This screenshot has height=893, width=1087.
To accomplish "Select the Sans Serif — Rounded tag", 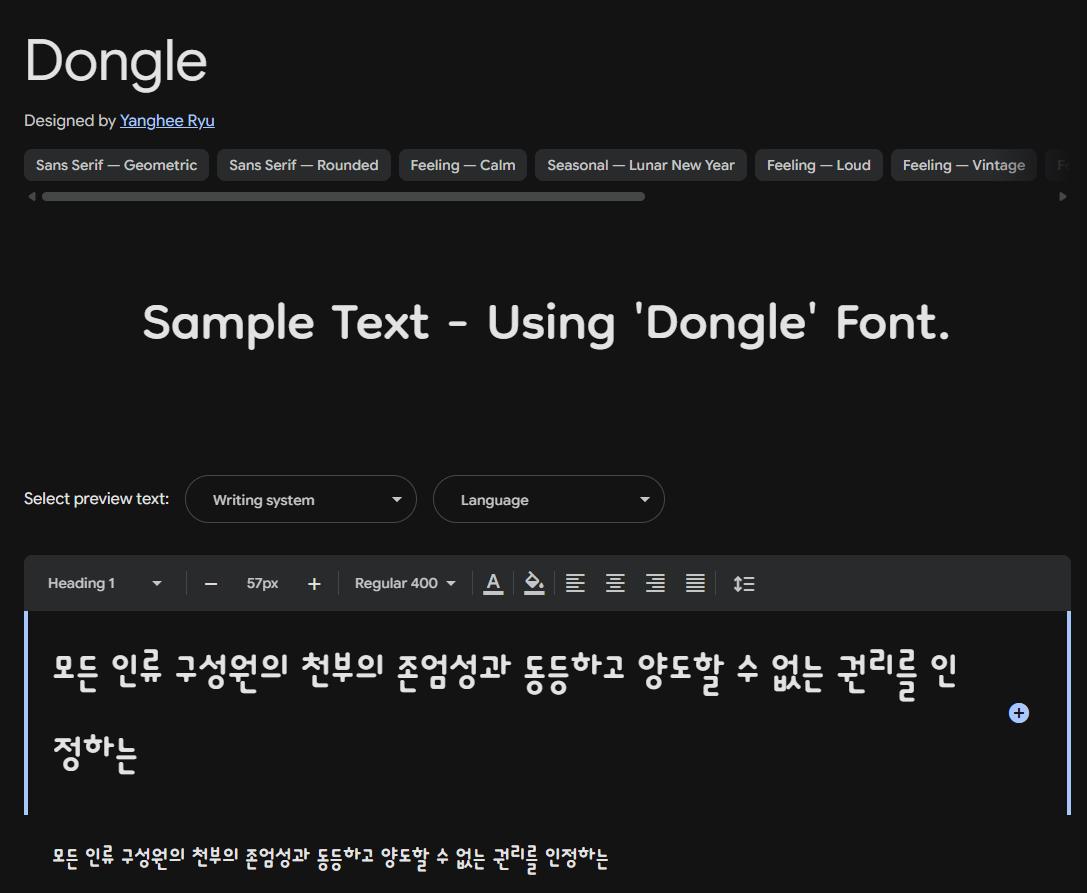I will click(304, 165).
